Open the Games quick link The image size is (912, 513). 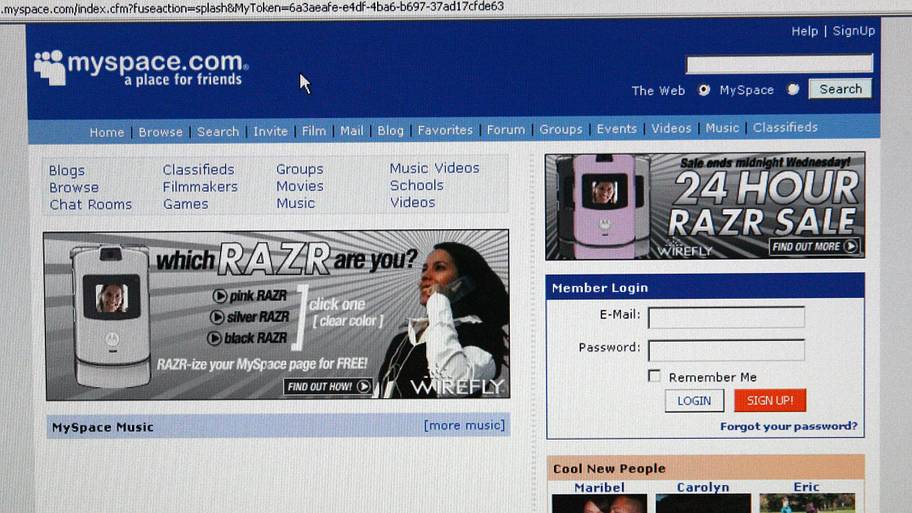click(186, 204)
